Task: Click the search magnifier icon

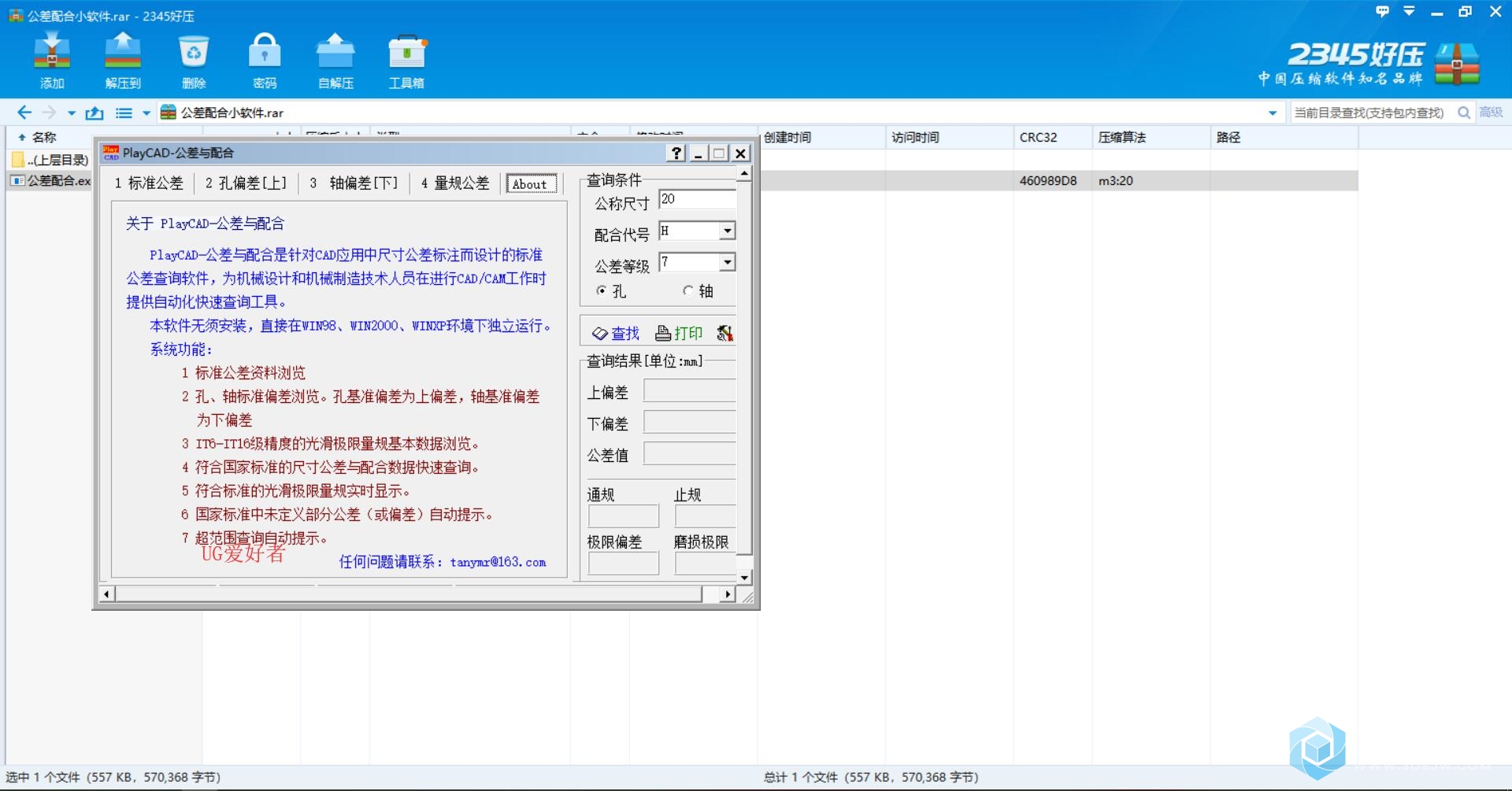Action: coord(1464,113)
